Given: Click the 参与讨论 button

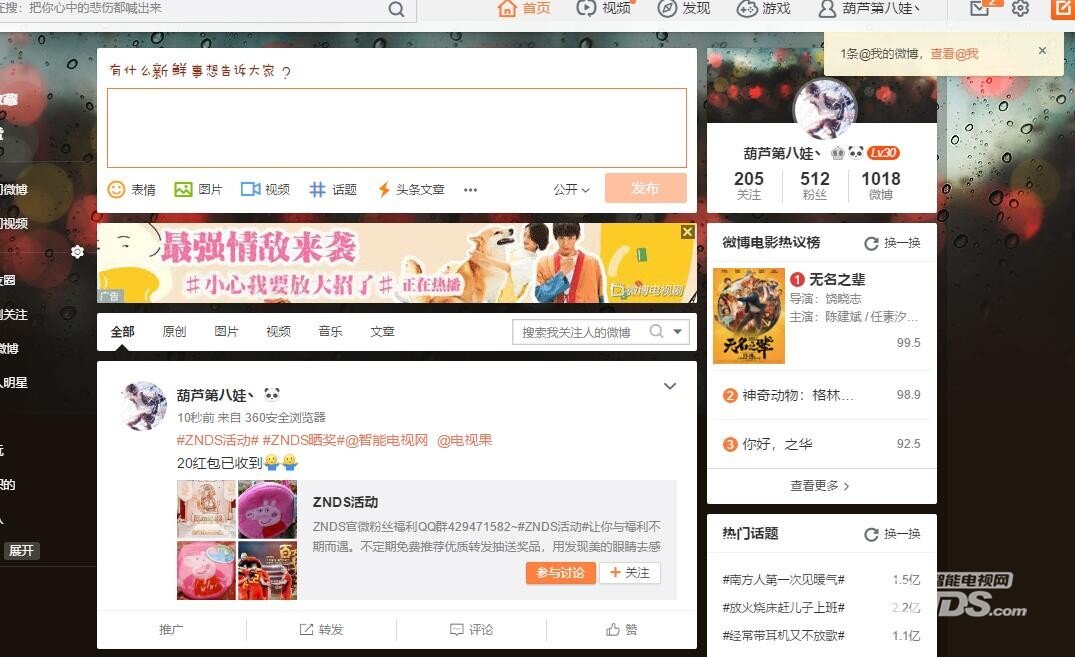Looking at the screenshot, I should [561, 573].
